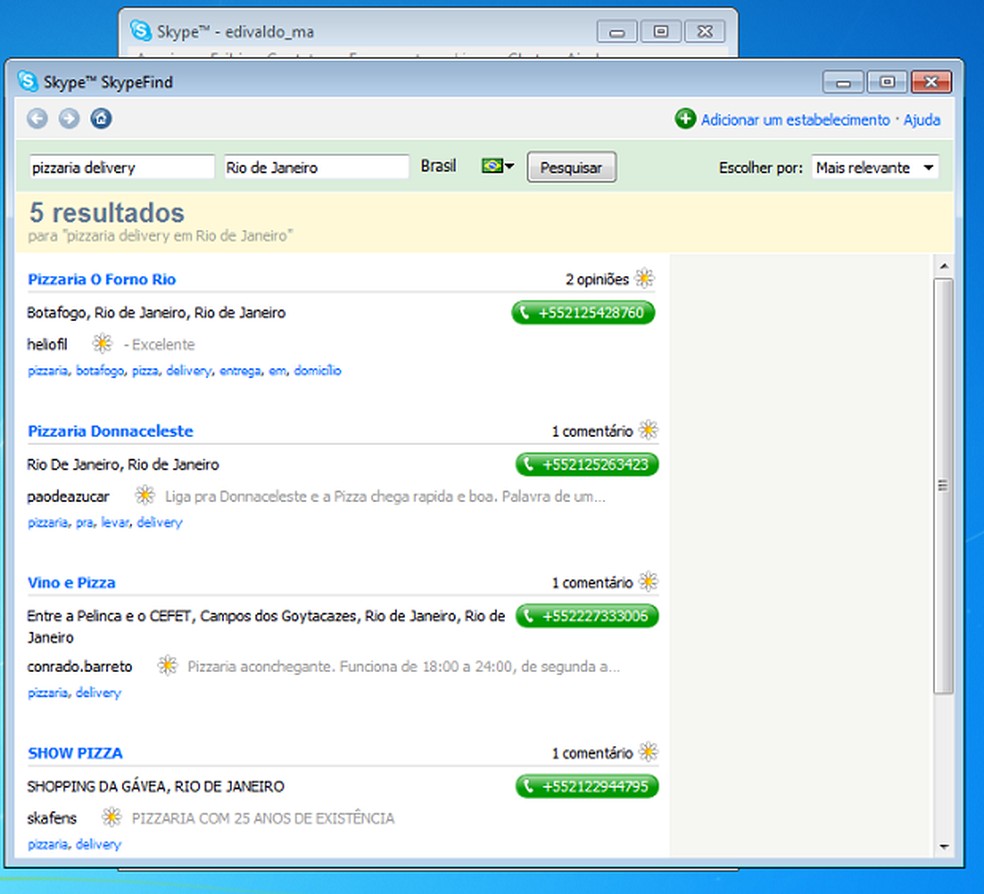This screenshot has width=984, height=894.
Task: Click reviewer name paodeazucar
Action: tap(68, 496)
